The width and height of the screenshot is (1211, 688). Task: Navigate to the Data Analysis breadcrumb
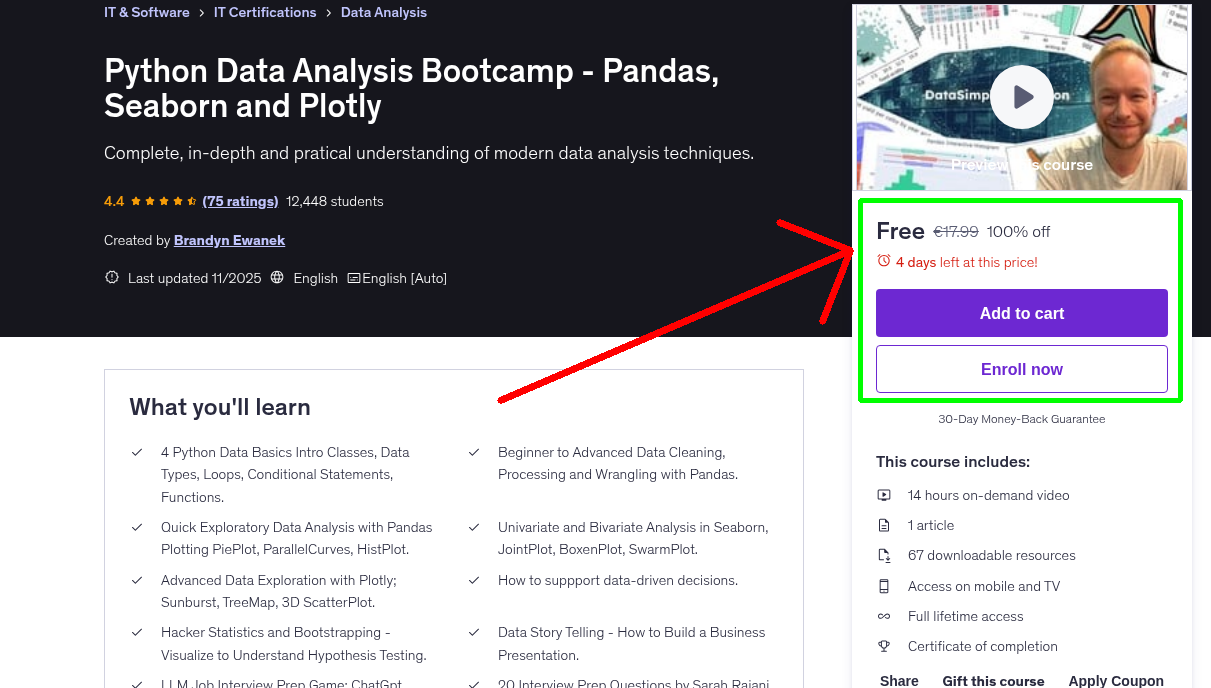[x=383, y=12]
